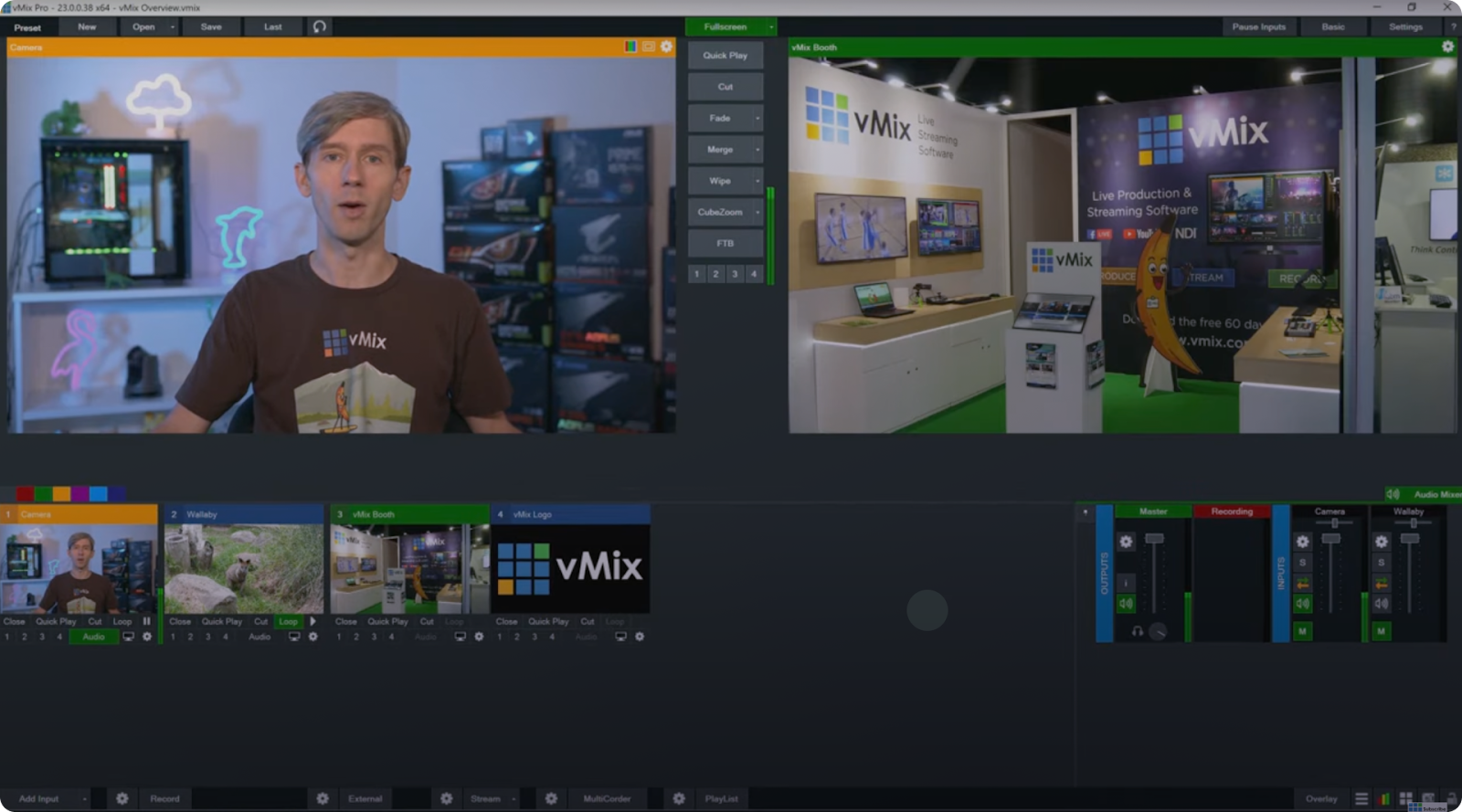Toggle Solo on Camera audio channel
Screen dimensions: 1462x812
1302,562
